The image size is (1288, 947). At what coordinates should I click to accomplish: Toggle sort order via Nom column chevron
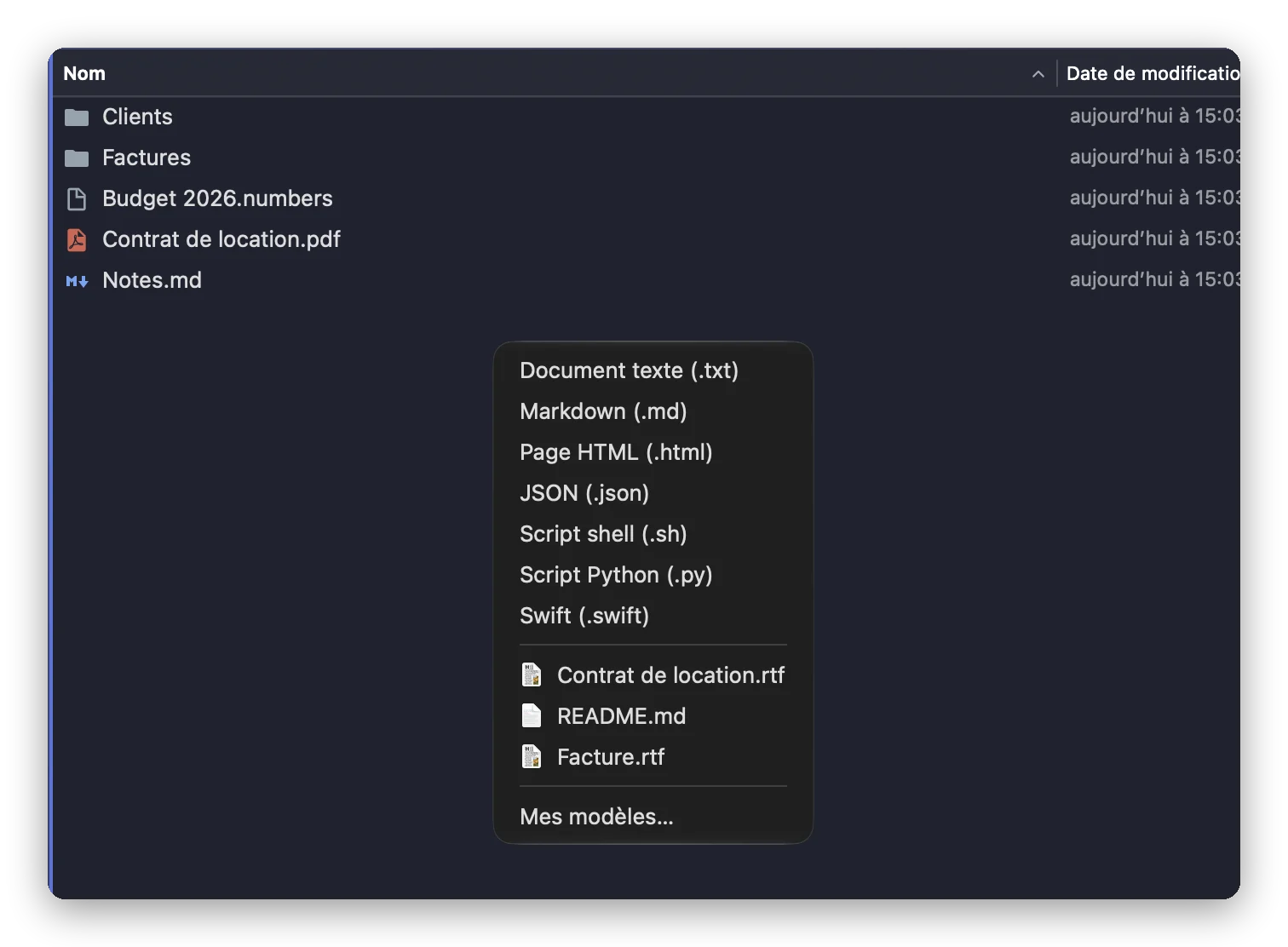1038,74
